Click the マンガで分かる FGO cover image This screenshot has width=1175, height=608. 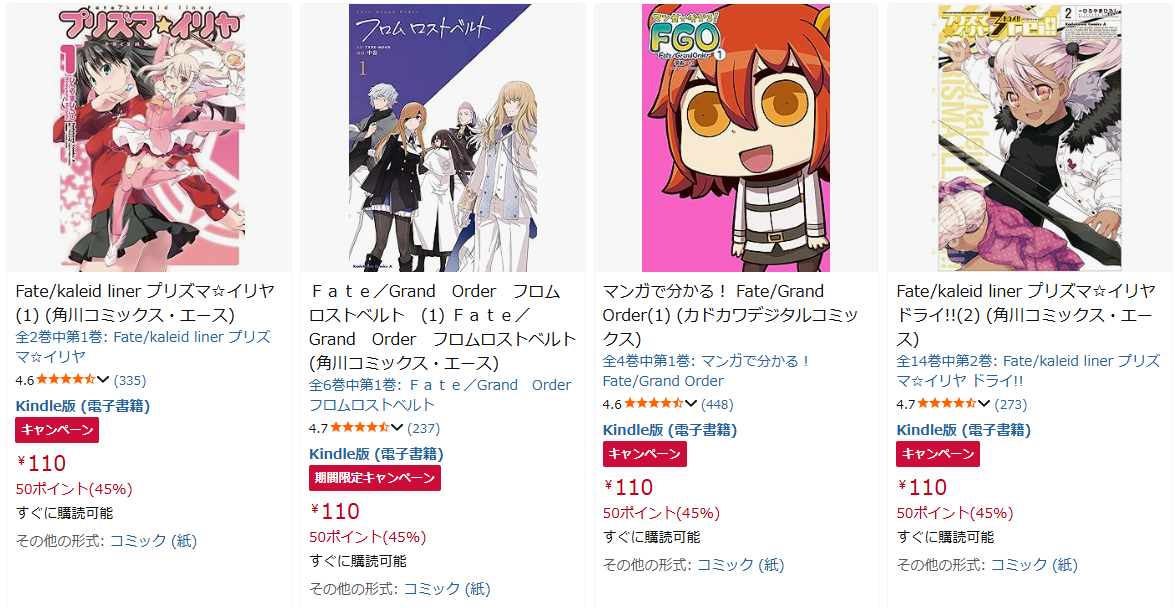(736, 137)
